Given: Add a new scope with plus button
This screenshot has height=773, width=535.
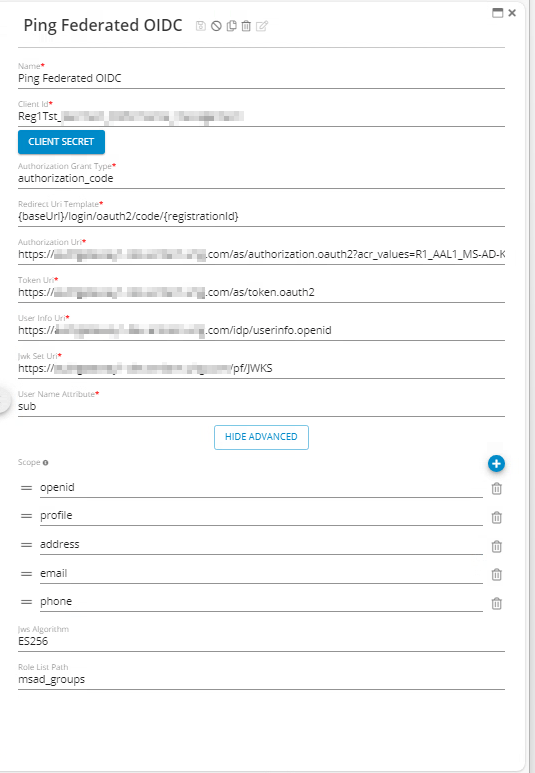Looking at the screenshot, I should 496,463.
